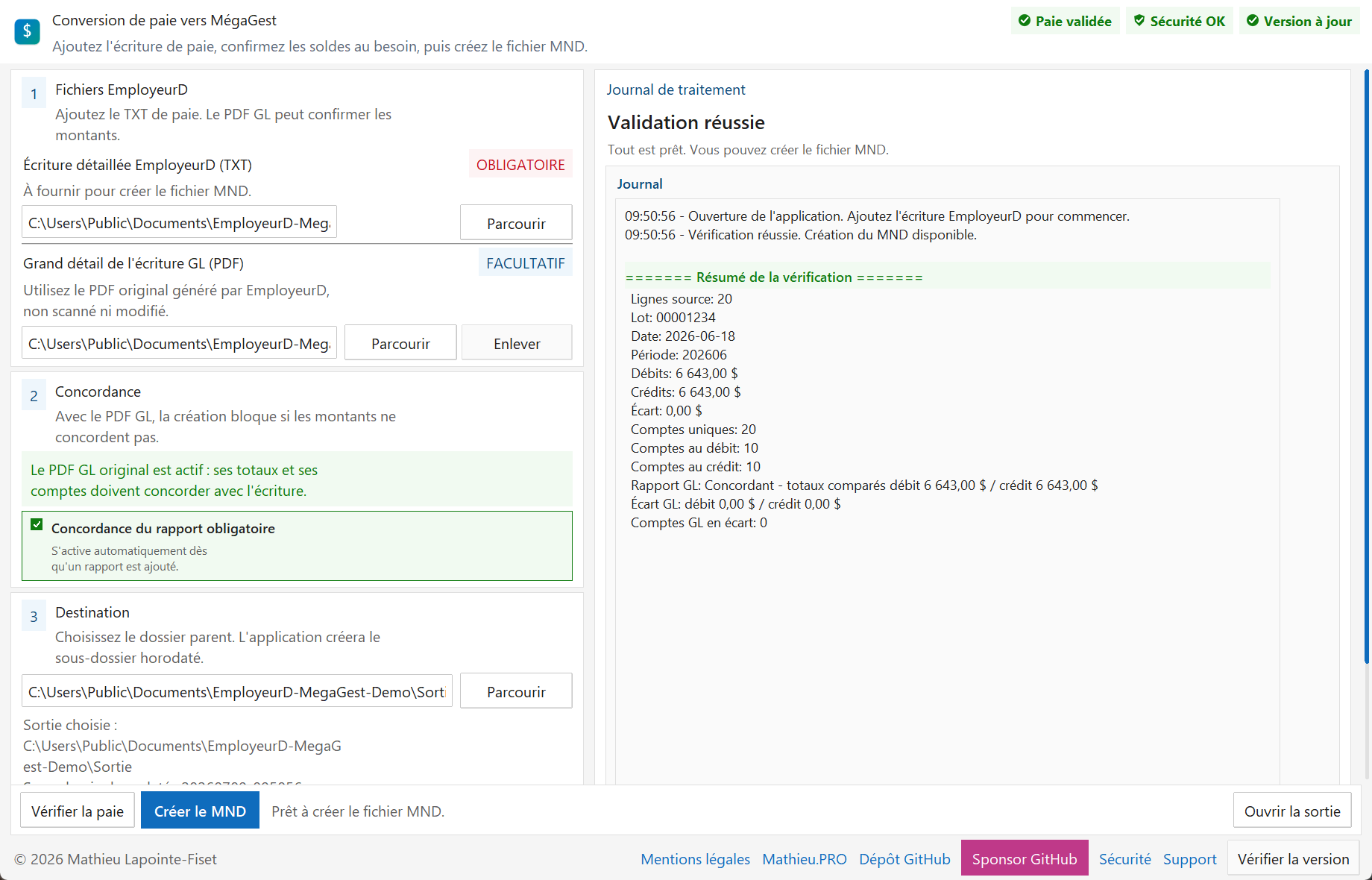Click the 'Fichiers EmployeurD' section heading
1372x880 pixels.
[122, 89]
